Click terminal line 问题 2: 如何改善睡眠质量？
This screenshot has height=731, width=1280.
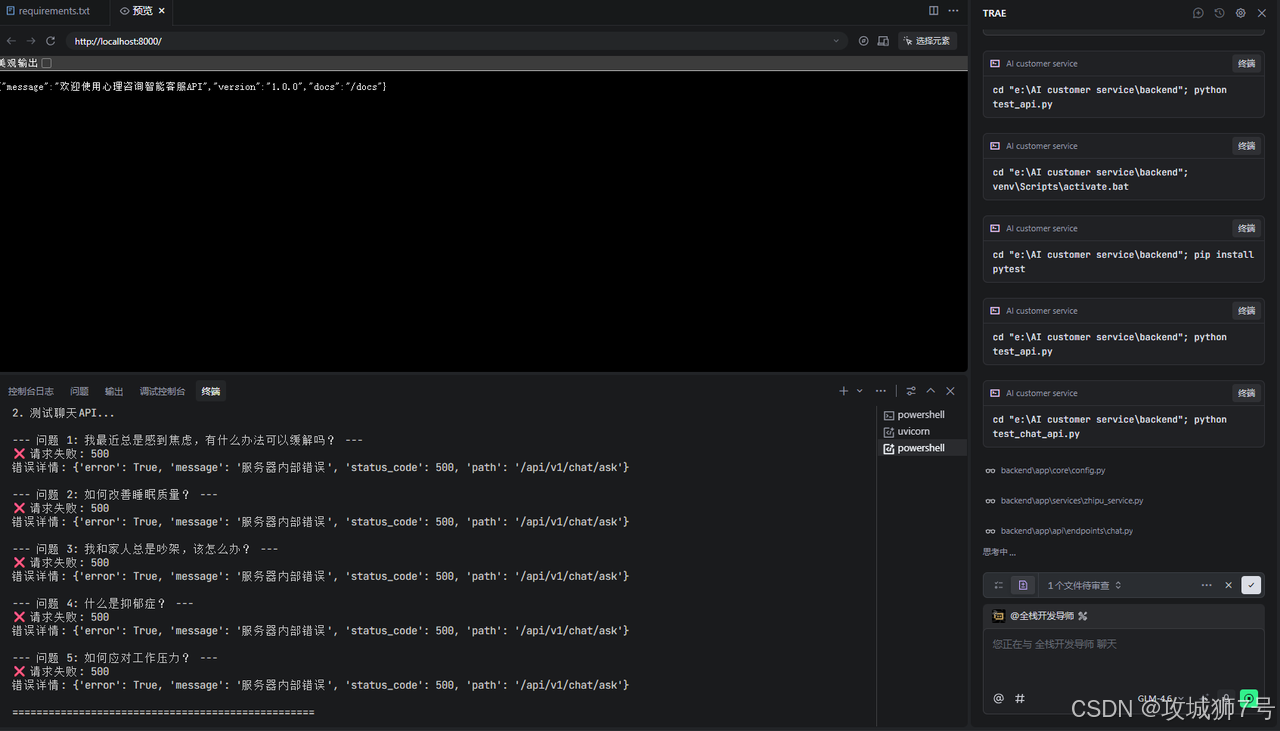pyautogui.click(x=115, y=495)
